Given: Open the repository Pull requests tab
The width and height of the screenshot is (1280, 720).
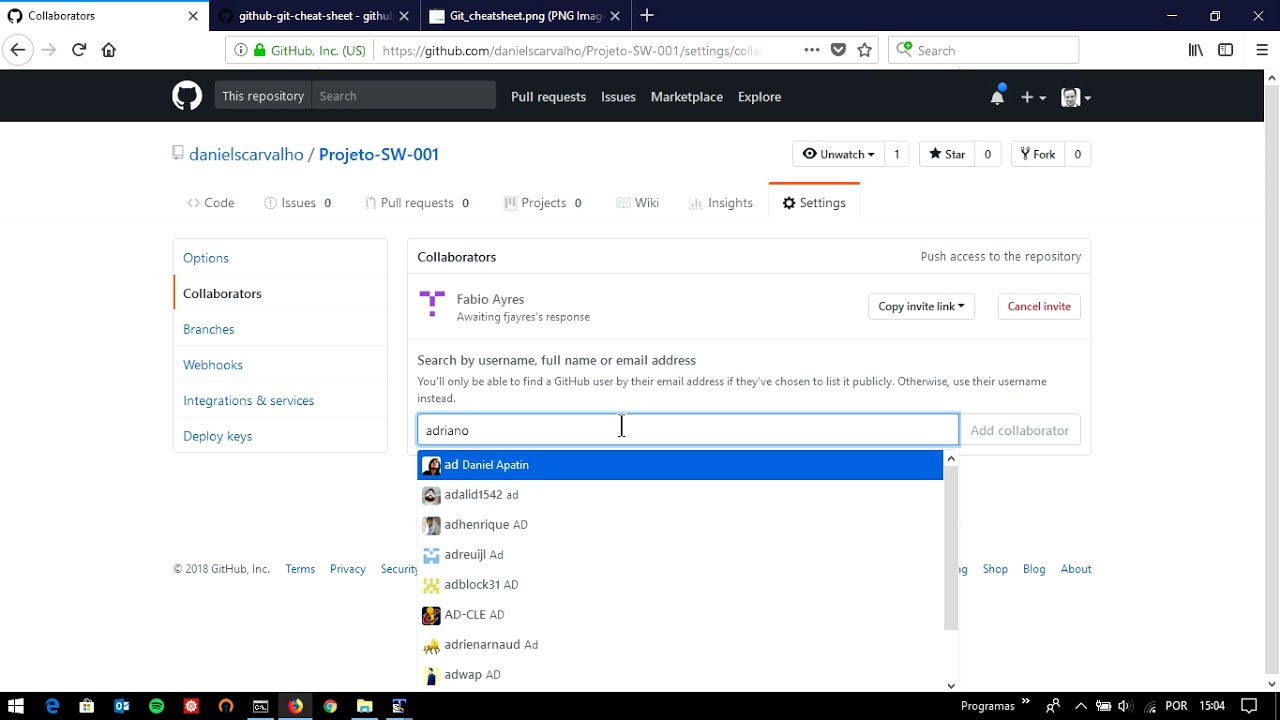Looking at the screenshot, I should tap(417, 203).
